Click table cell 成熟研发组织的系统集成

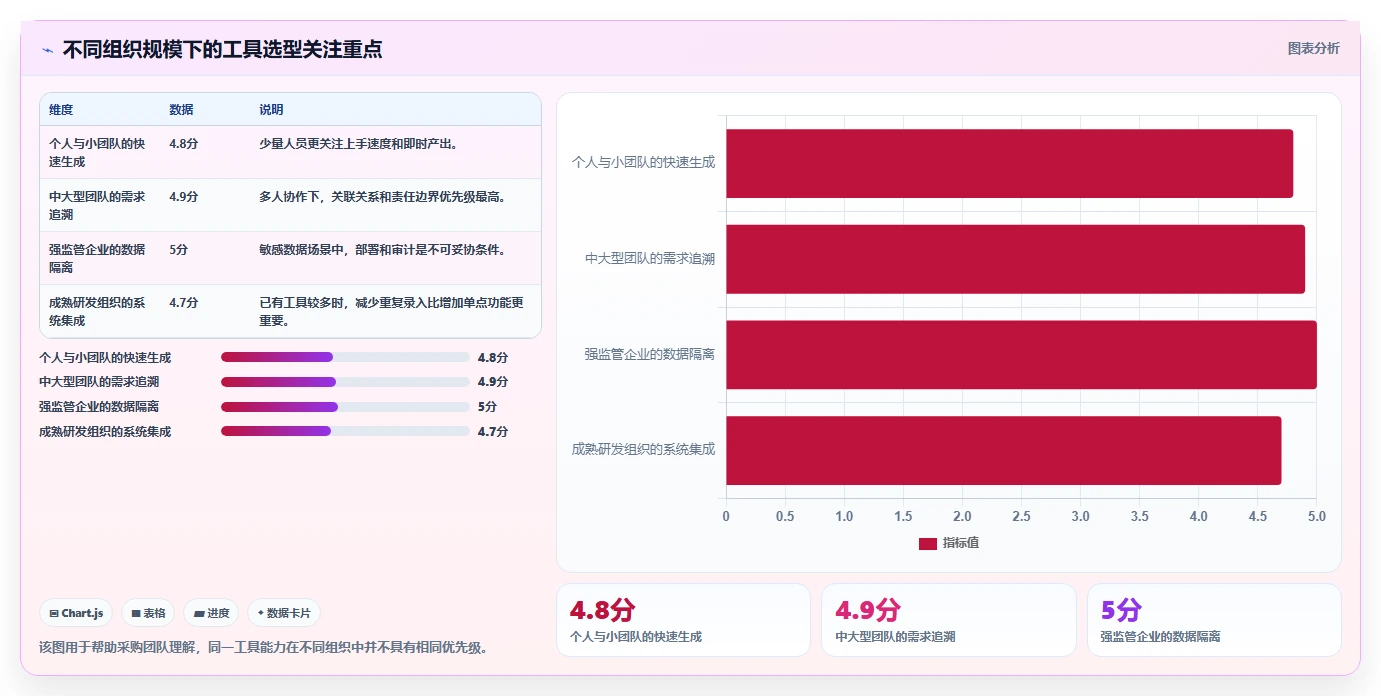tap(97, 311)
